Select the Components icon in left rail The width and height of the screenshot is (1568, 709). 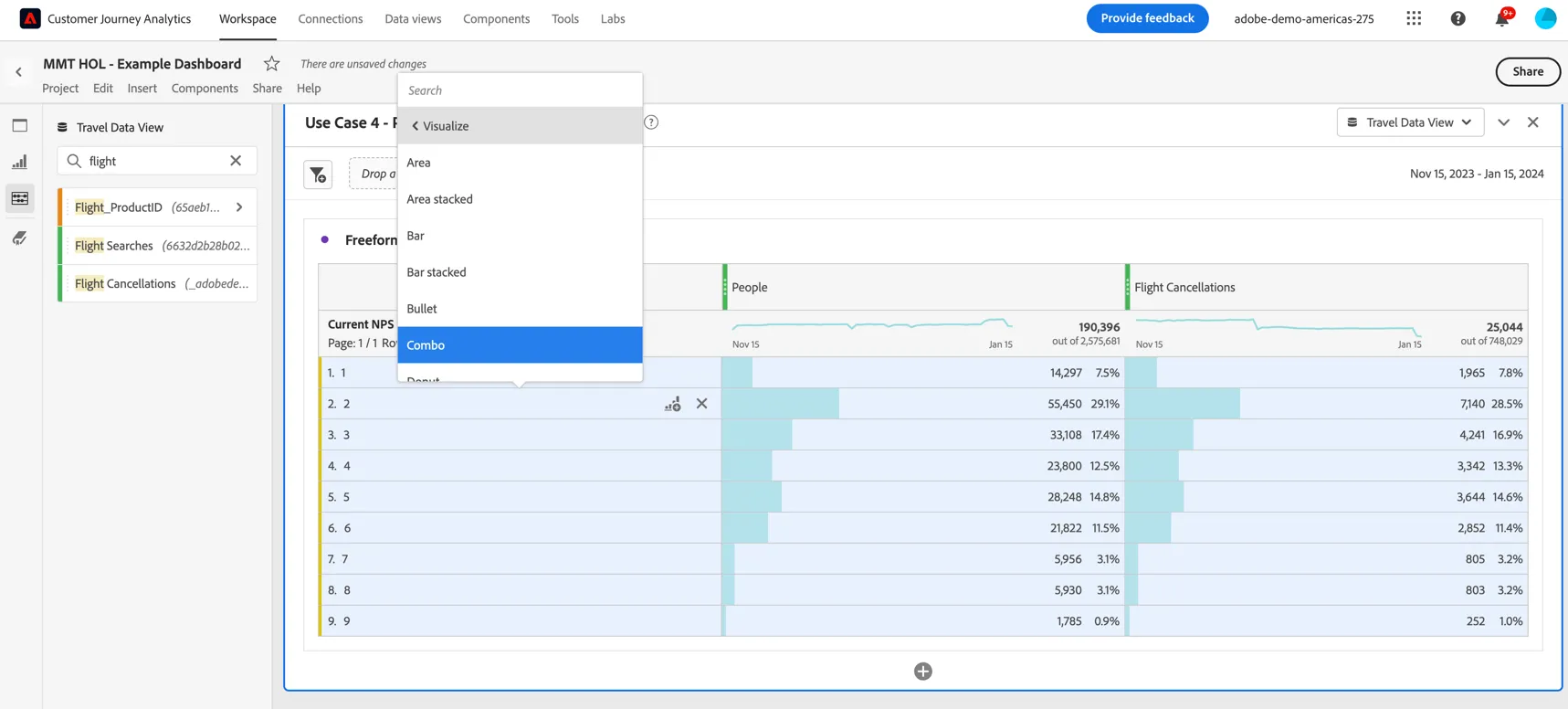pyautogui.click(x=20, y=198)
